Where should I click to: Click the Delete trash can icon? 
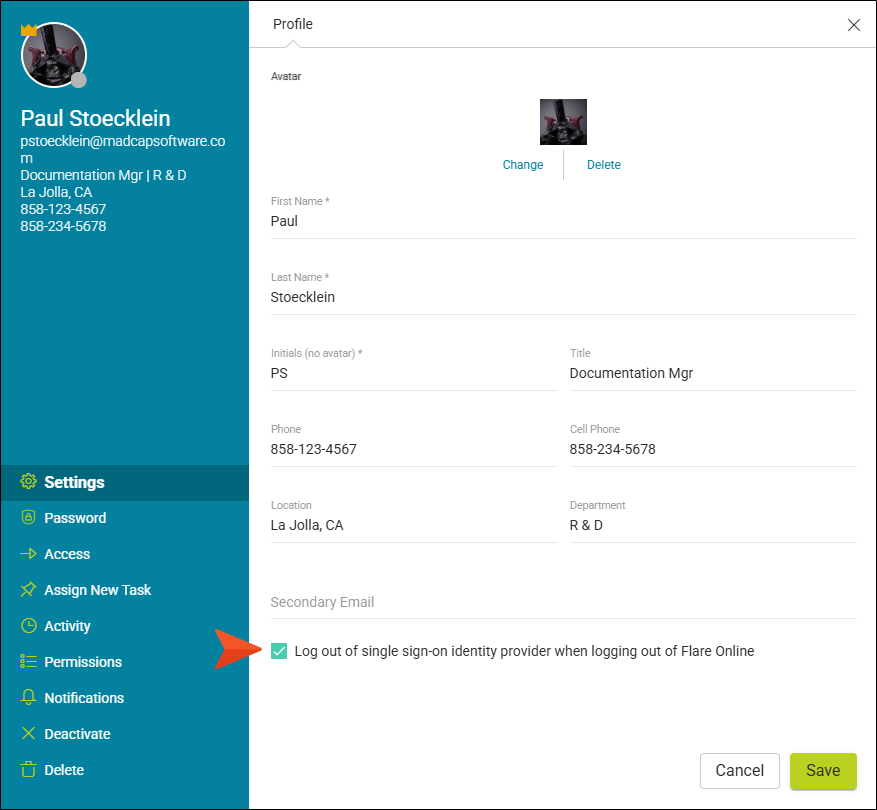point(29,769)
